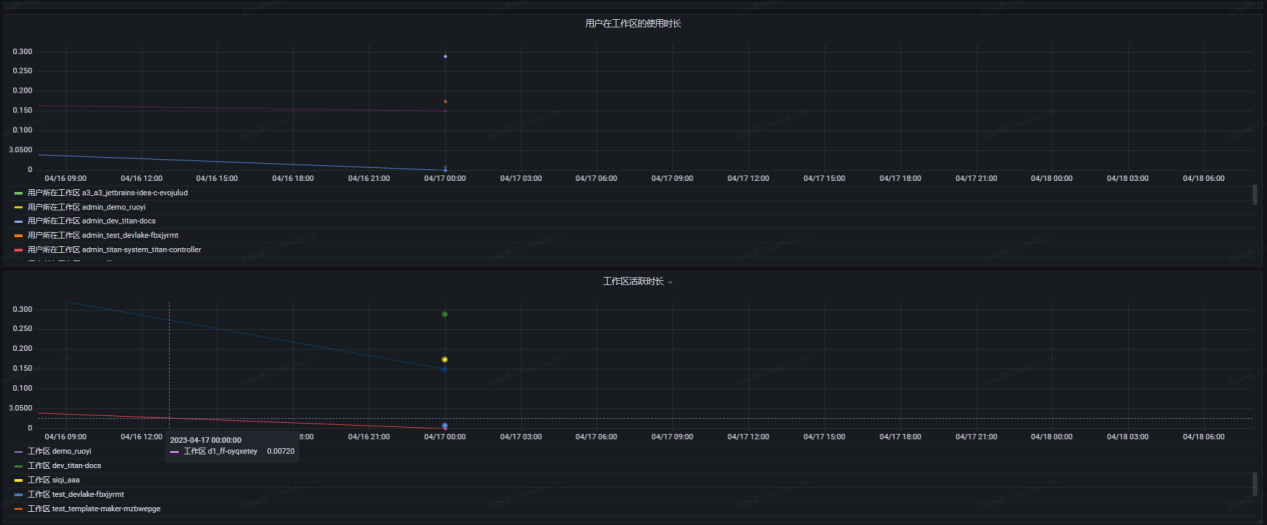
Task: Click the lower panel legend scrollbar
Action: tap(1255, 484)
